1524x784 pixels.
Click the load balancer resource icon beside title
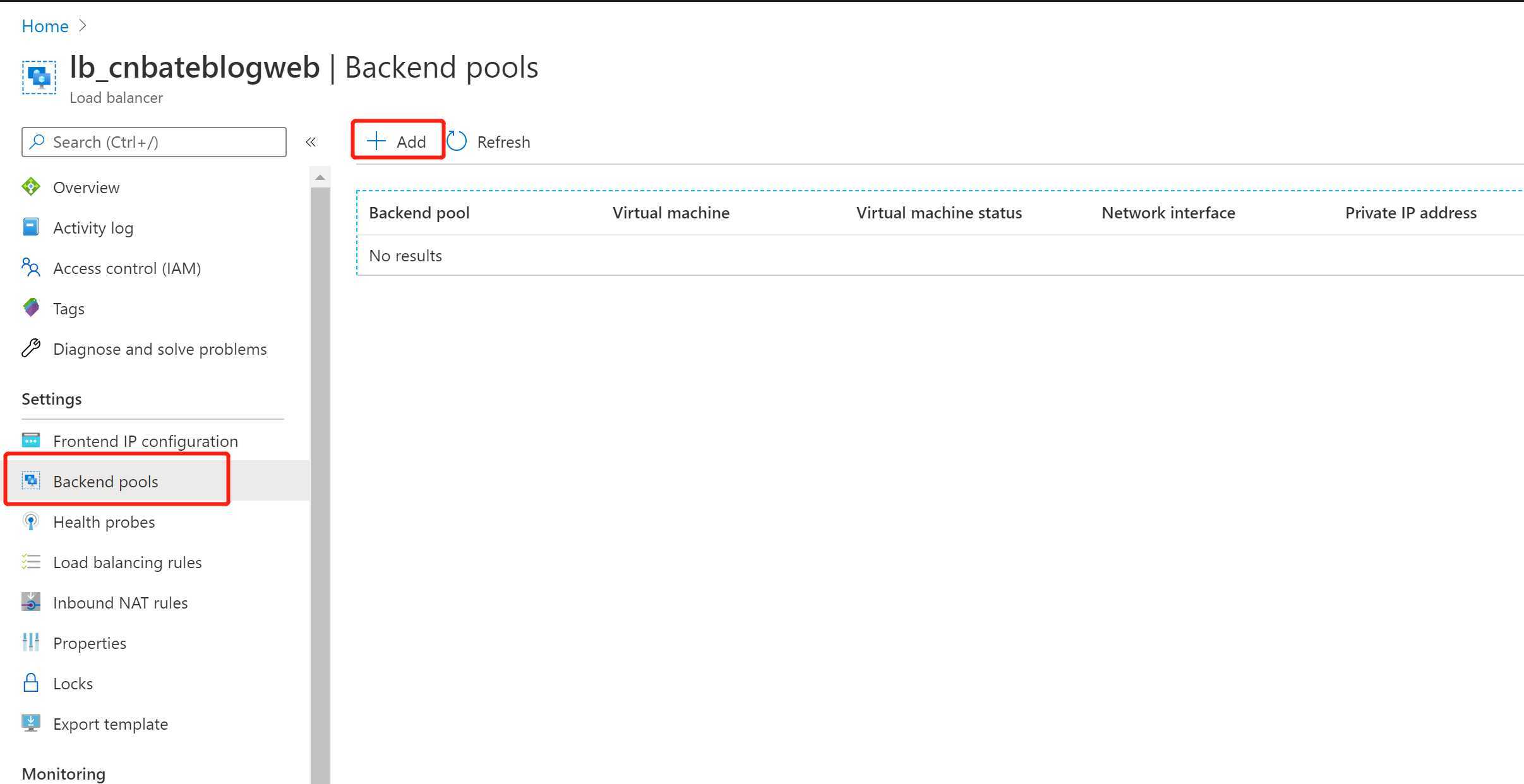tap(39, 77)
